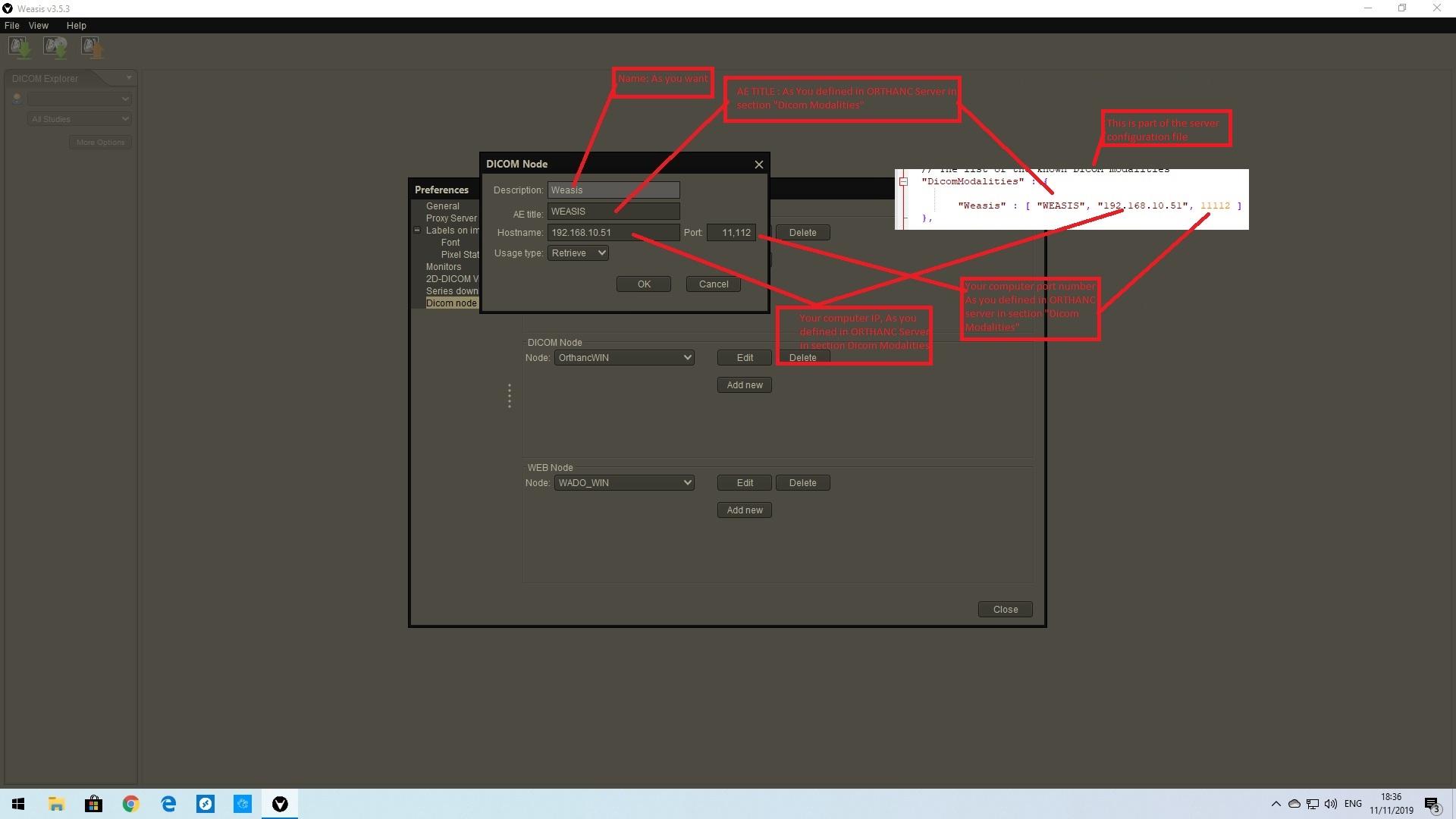Click the Preferences split pane divider handle
Screen dimensions: 1456x819
[510, 395]
